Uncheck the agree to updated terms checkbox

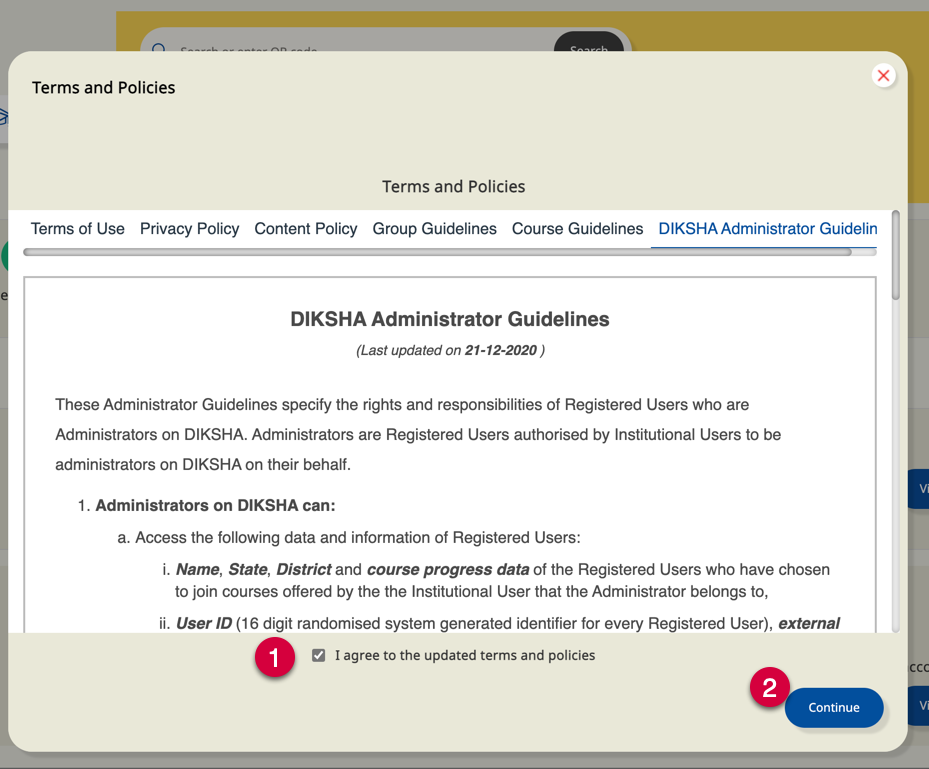[319, 656]
